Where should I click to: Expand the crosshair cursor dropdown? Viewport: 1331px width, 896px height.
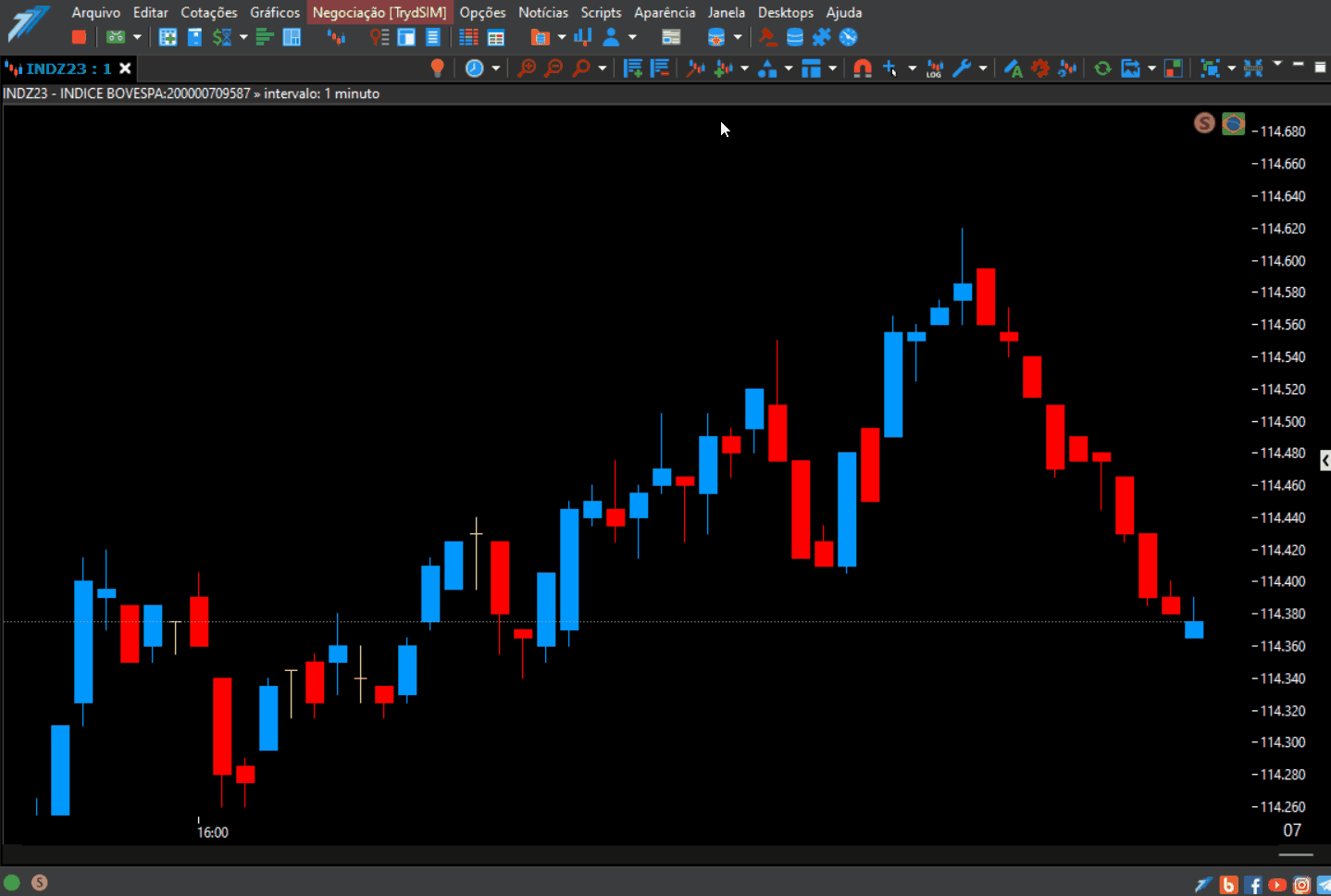pos(912,68)
